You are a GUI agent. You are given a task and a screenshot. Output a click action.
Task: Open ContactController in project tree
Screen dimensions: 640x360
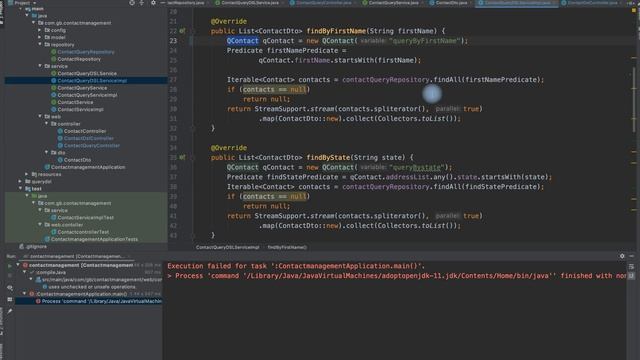pyautogui.click(x=85, y=131)
